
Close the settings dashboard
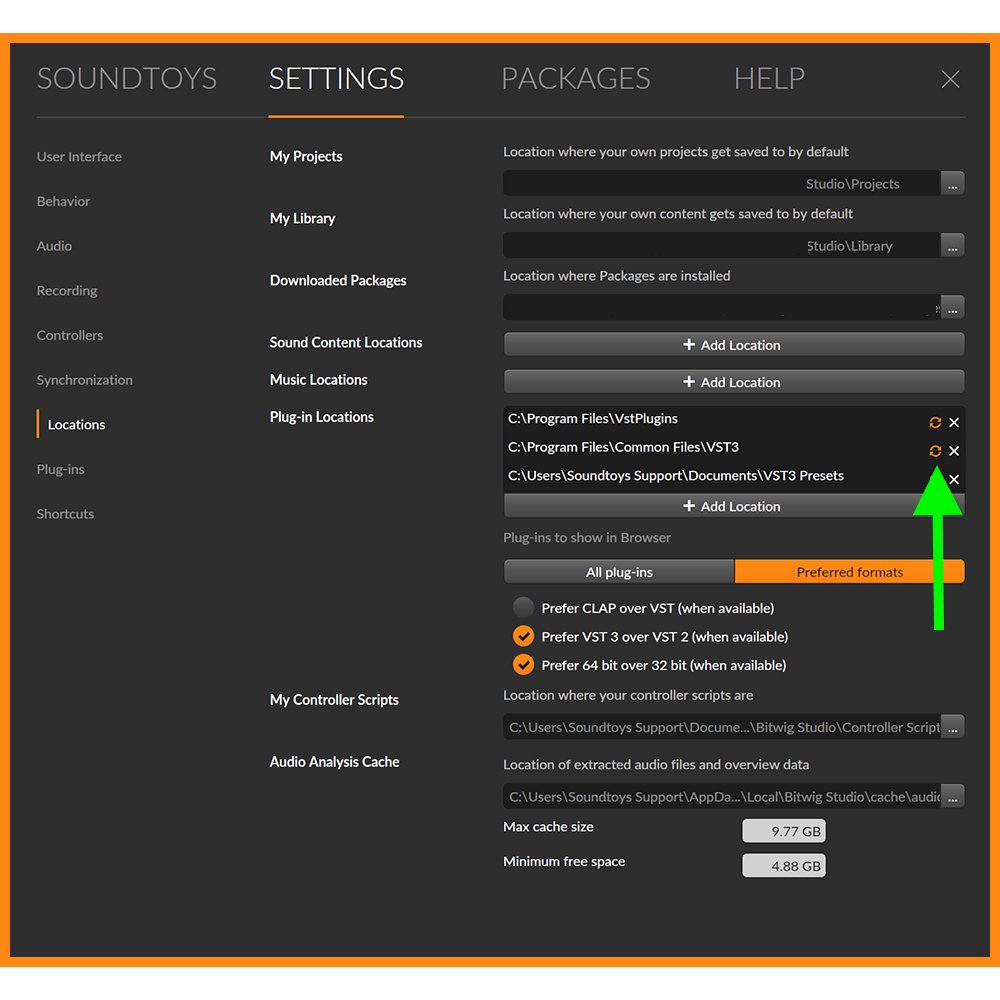point(950,79)
